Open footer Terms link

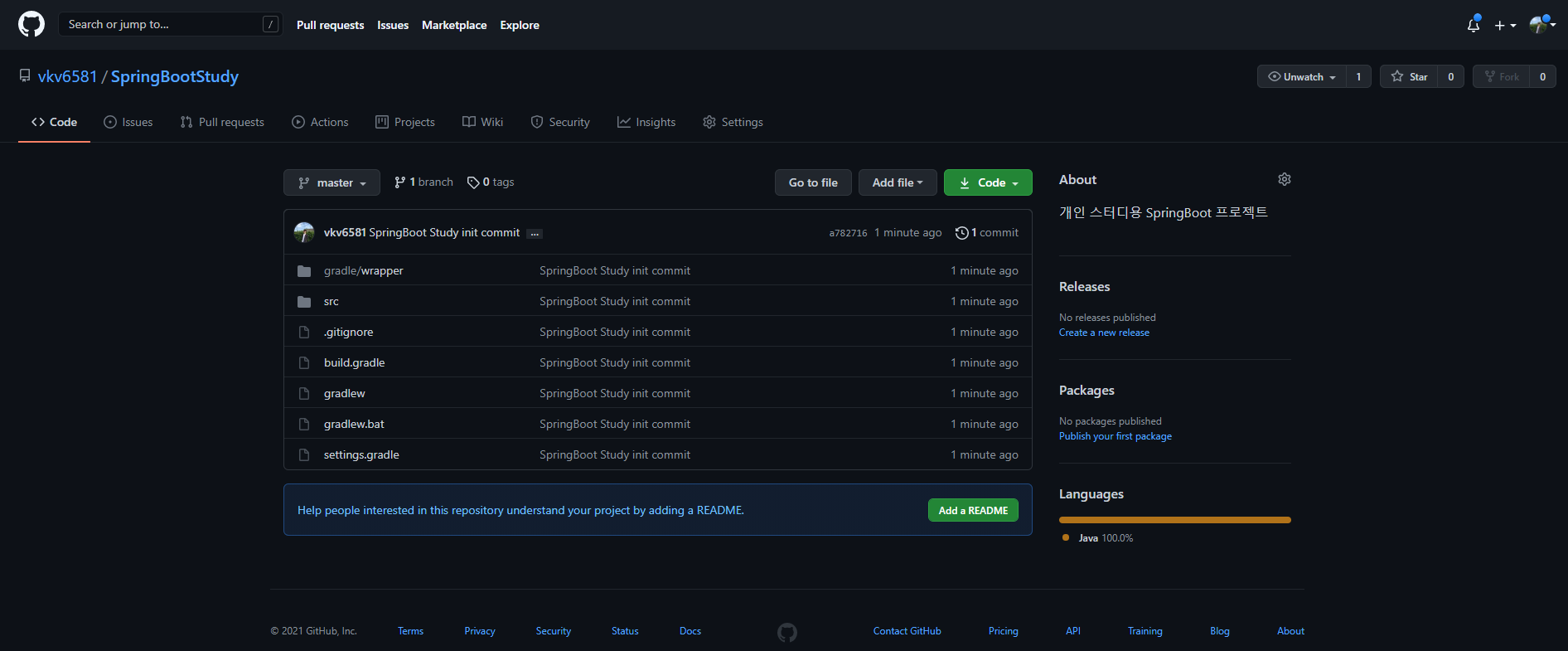[x=410, y=631]
